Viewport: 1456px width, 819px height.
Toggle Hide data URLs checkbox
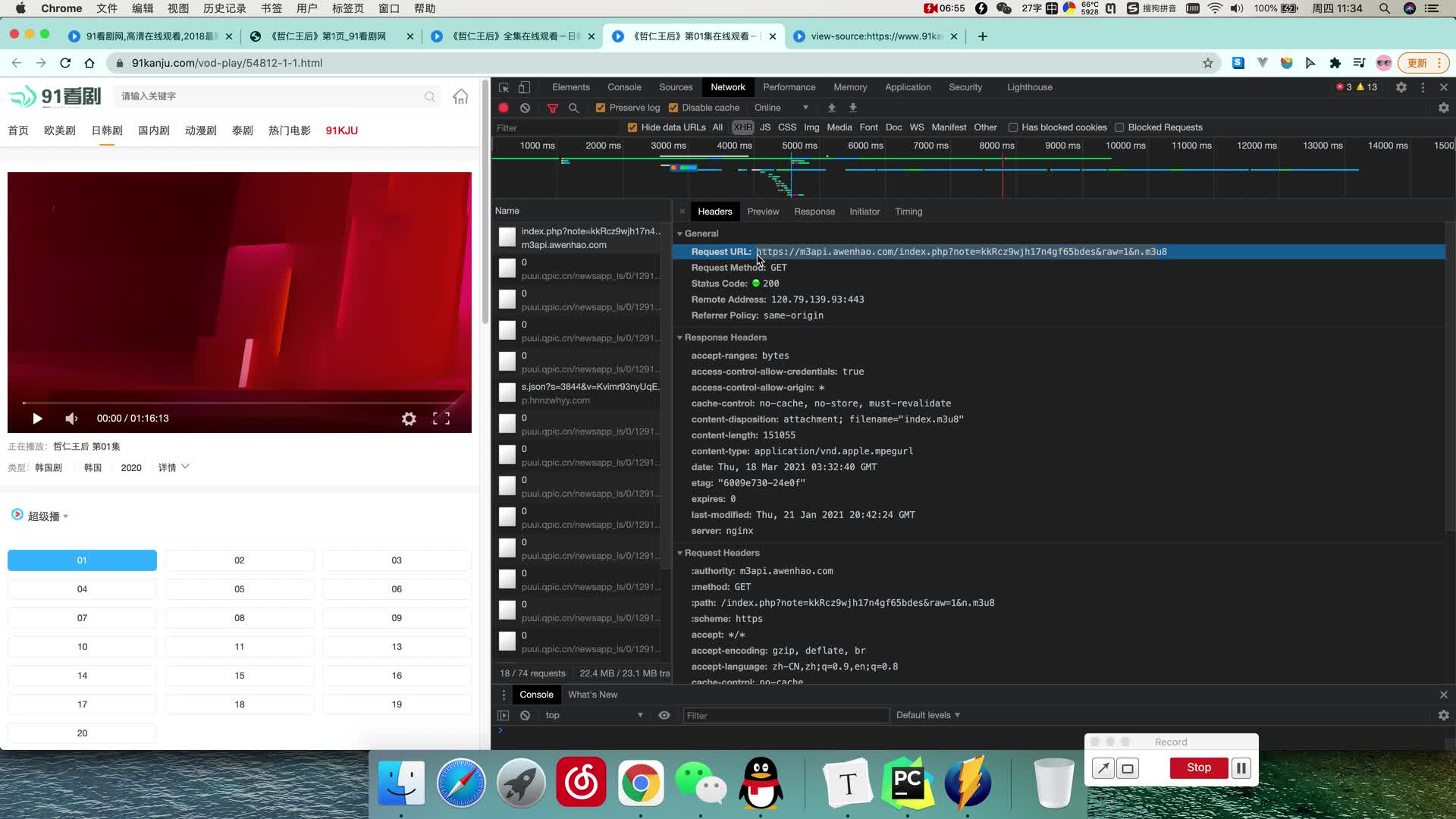[632, 127]
